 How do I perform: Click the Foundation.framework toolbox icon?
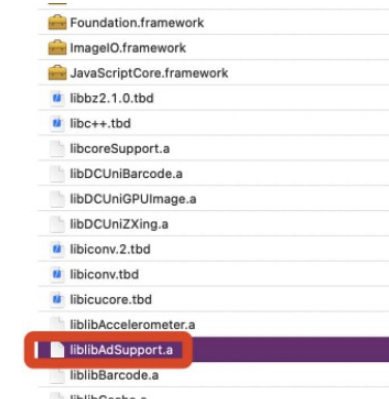(57, 22)
